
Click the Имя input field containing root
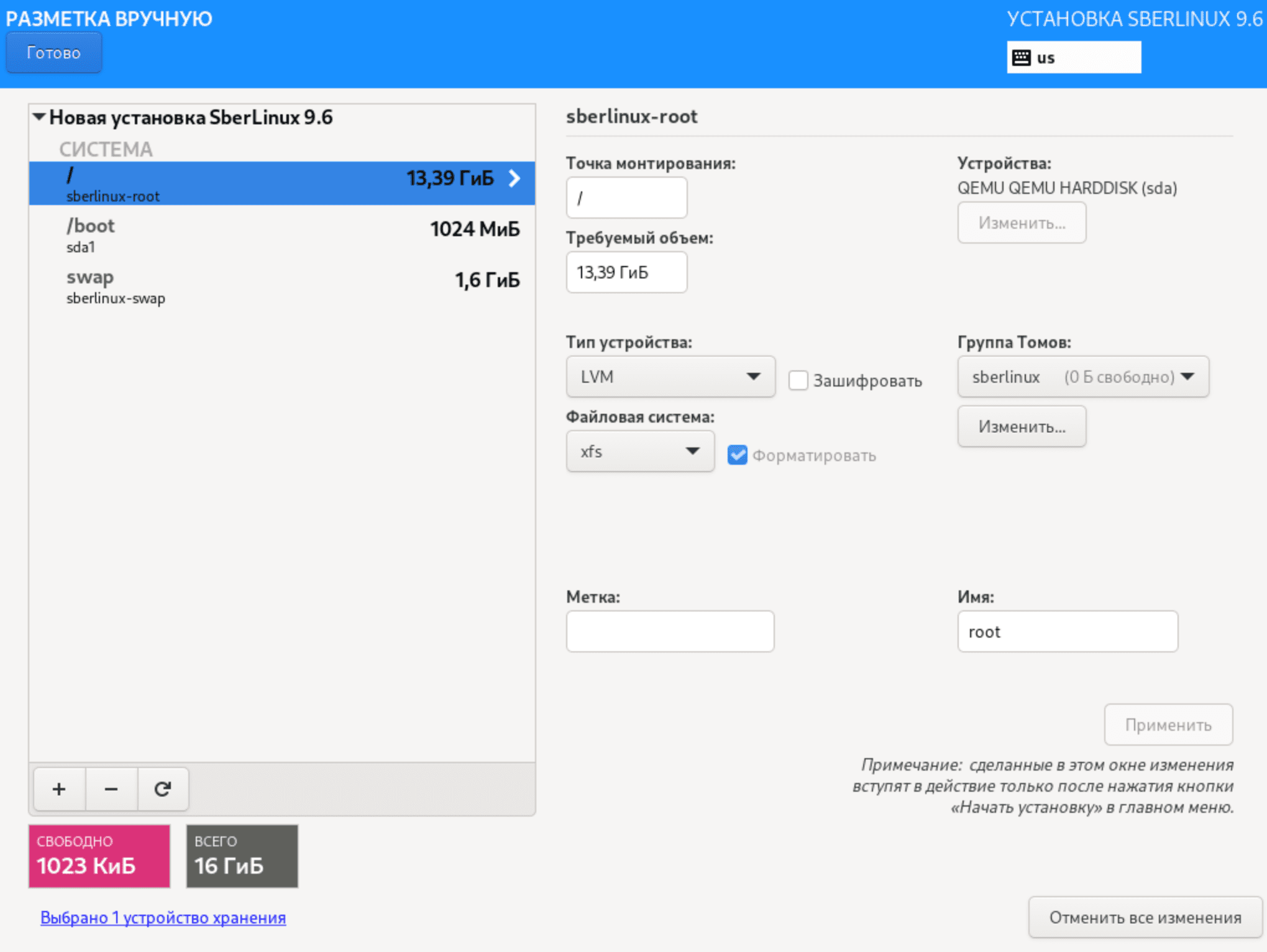tap(1068, 631)
